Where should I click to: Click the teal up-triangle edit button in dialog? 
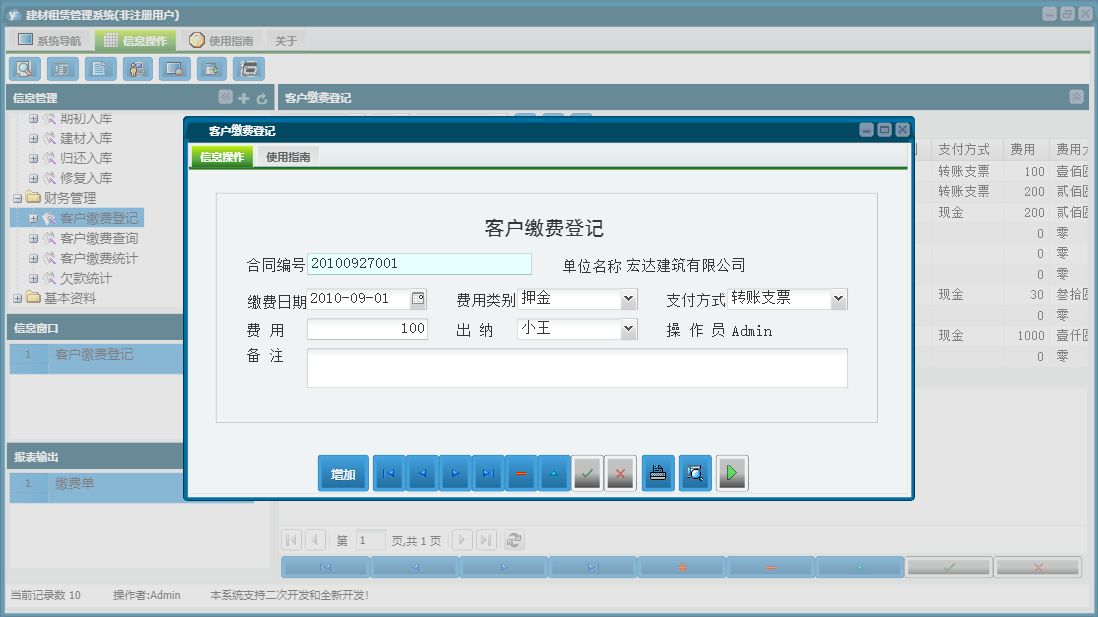click(554, 473)
